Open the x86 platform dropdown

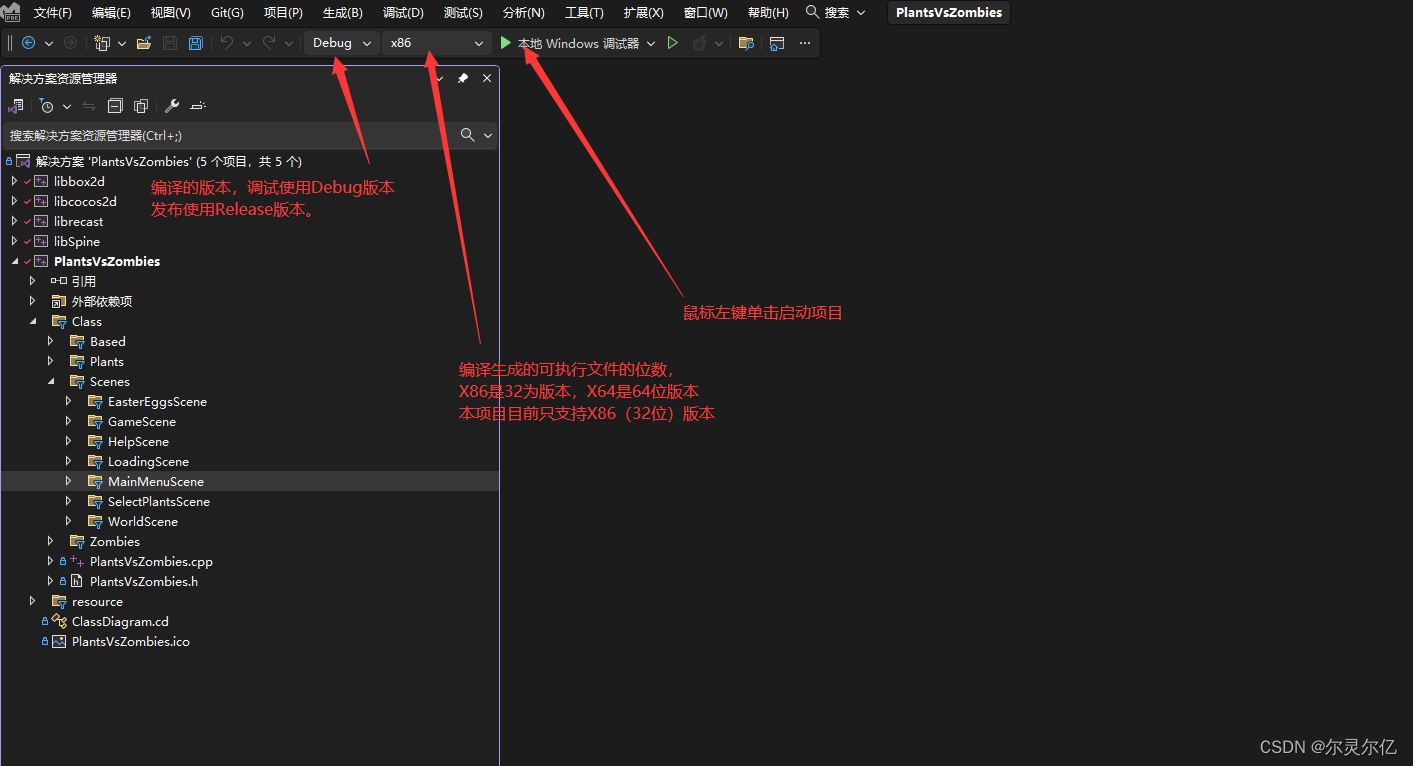(x=436, y=43)
